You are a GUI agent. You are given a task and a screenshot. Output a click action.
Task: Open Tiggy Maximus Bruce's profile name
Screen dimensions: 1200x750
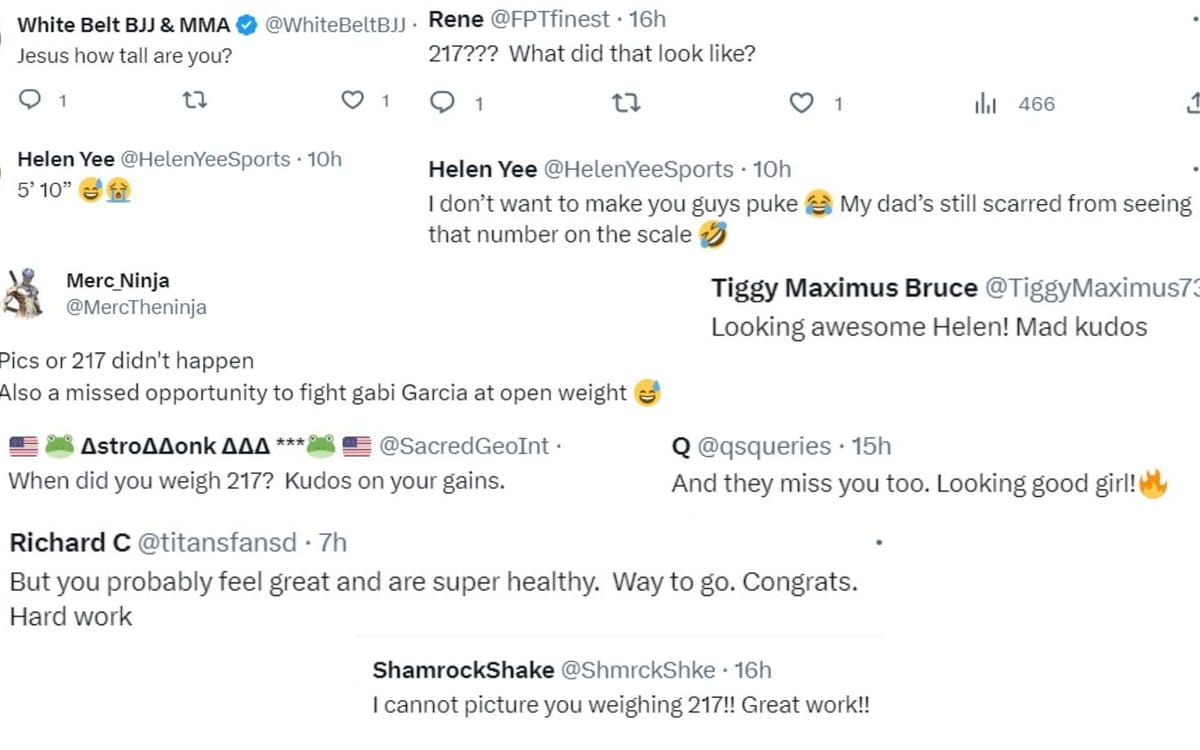pyautogui.click(x=844, y=289)
